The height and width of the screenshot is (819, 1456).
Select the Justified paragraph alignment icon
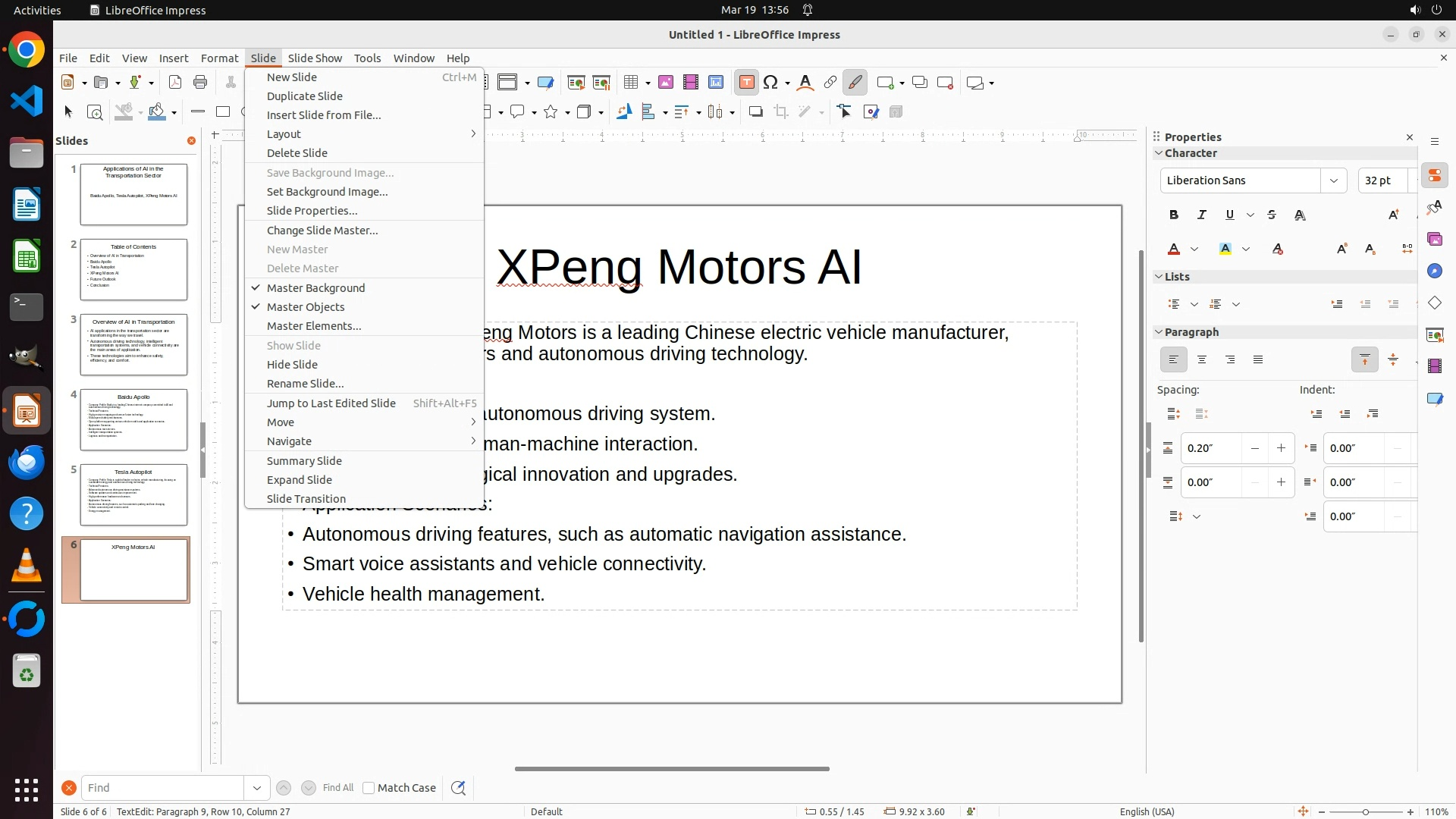[1258, 360]
